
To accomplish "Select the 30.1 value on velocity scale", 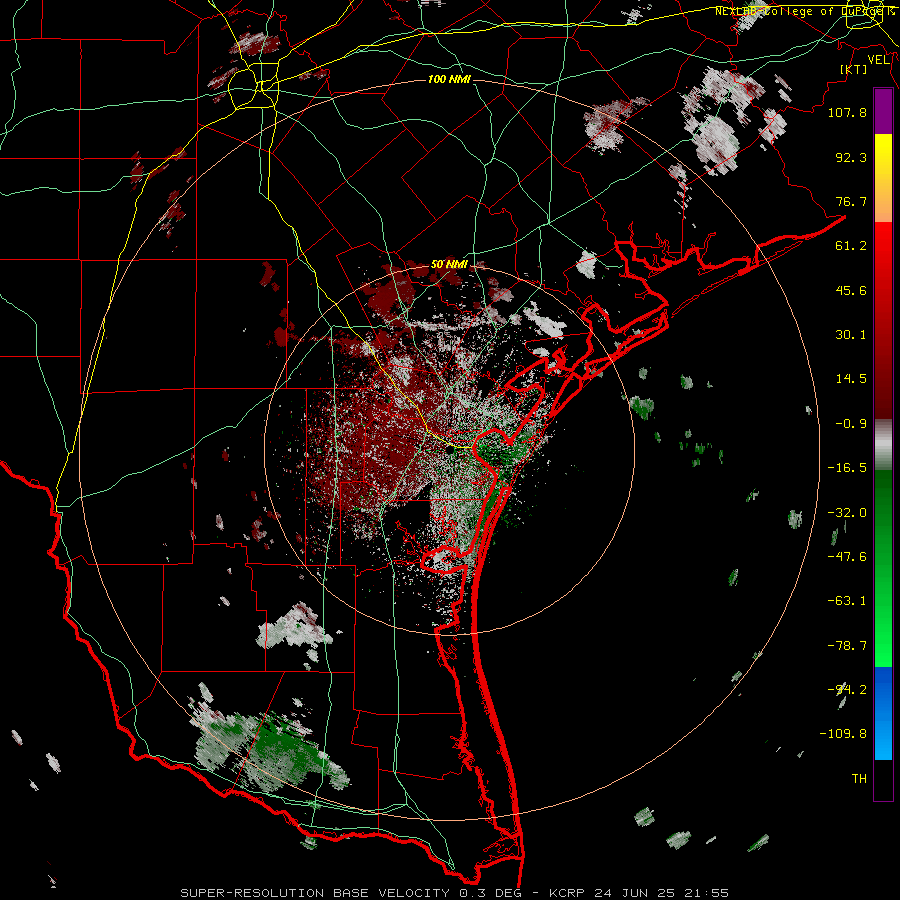I will click(851, 335).
